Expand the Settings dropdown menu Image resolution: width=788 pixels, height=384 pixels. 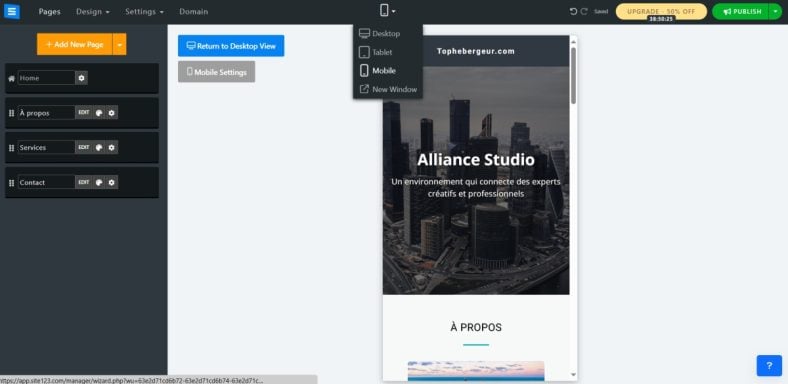click(x=144, y=12)
